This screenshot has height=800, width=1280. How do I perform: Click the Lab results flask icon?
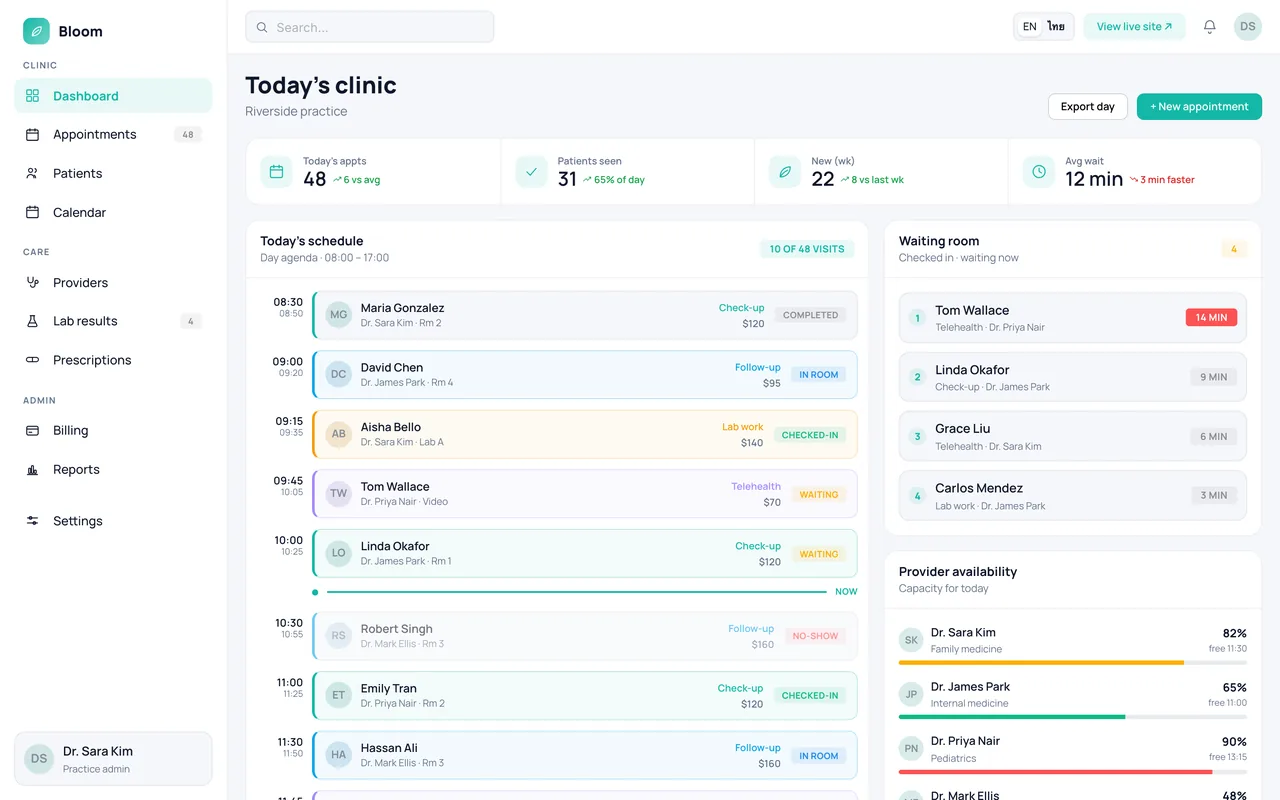pyautogui.click(x=32, y=321)
